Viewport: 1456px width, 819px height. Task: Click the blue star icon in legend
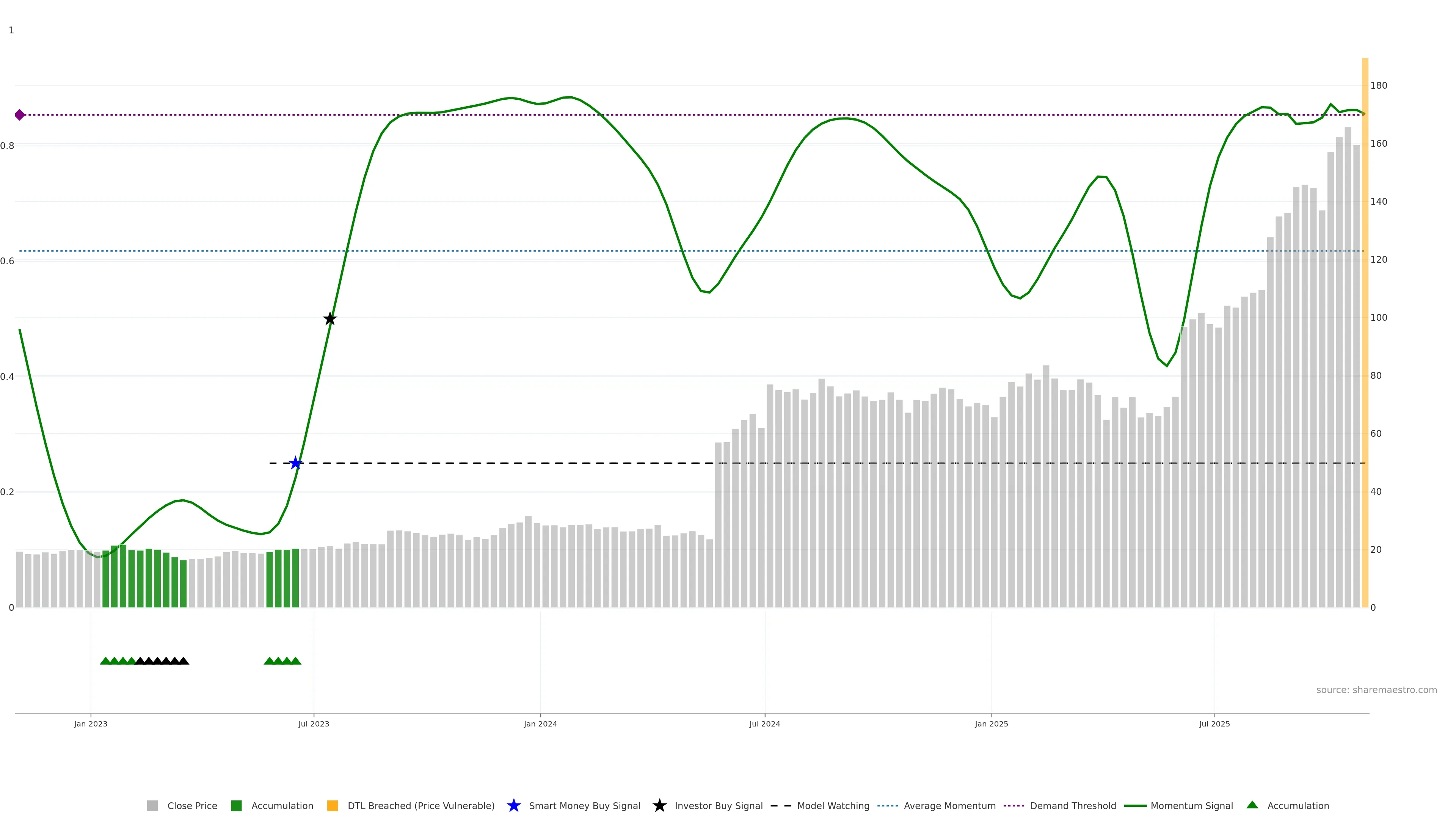point(513,806)
